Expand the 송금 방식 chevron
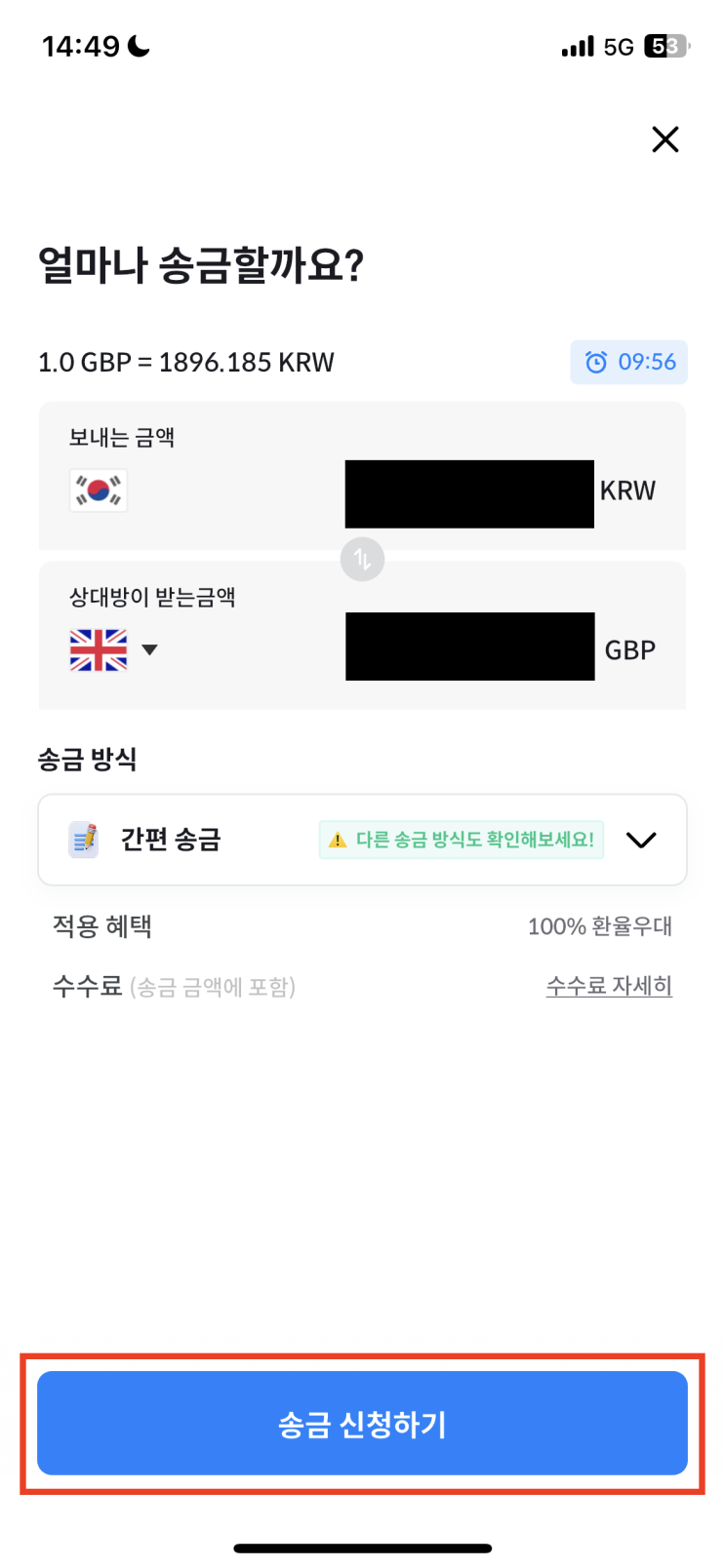This screenshot has height=1568, width=725. 641,840
